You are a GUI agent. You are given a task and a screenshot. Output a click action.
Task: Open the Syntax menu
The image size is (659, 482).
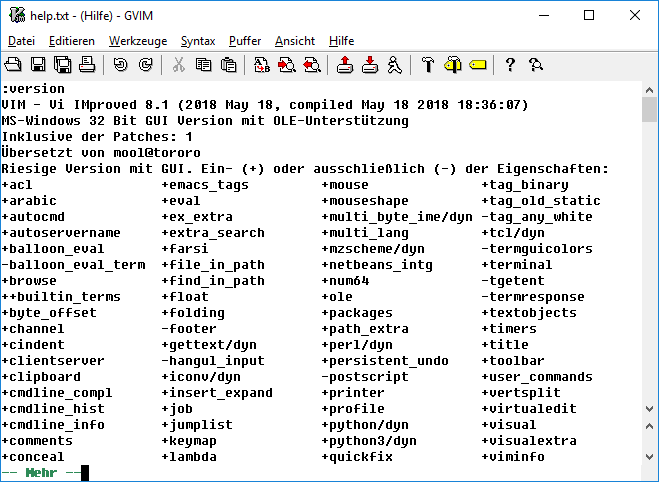pos(198,41)
